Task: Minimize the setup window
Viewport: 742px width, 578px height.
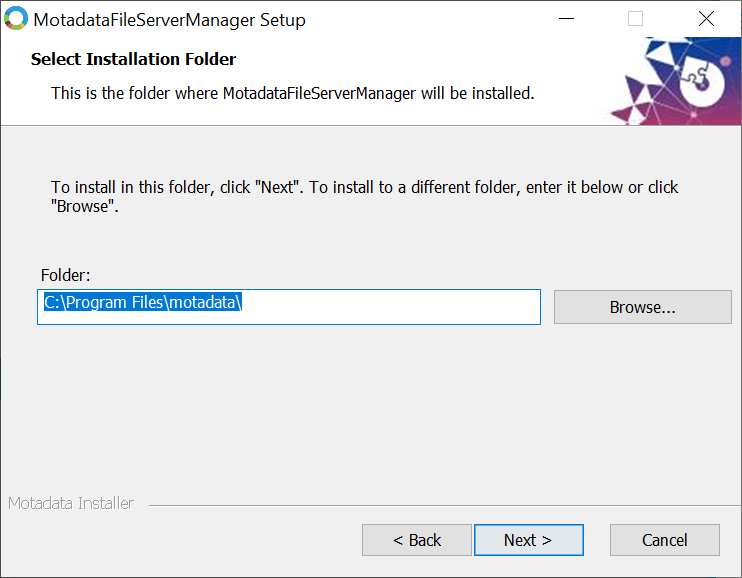Action: [x=565, y=19]
